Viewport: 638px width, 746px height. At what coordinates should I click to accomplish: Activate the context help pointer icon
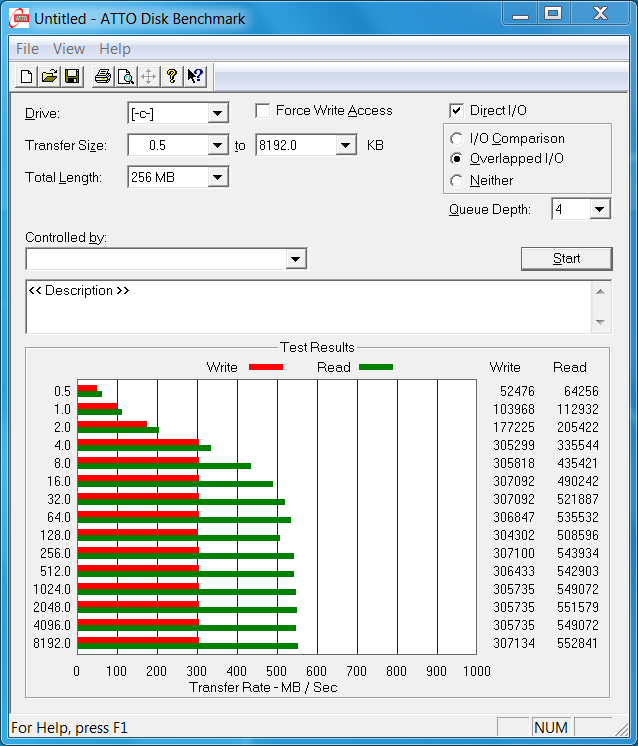[x=195, y=76]
